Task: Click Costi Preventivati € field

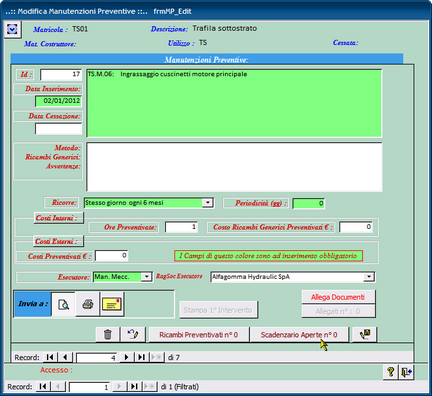Action: [111, 256]
